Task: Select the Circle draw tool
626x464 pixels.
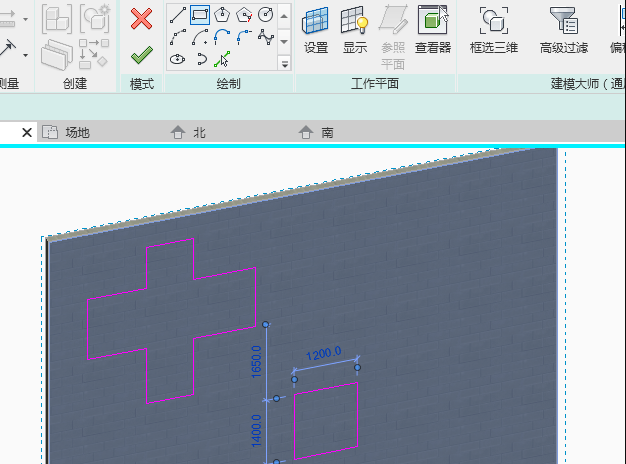Action: (x=265, y=15)
